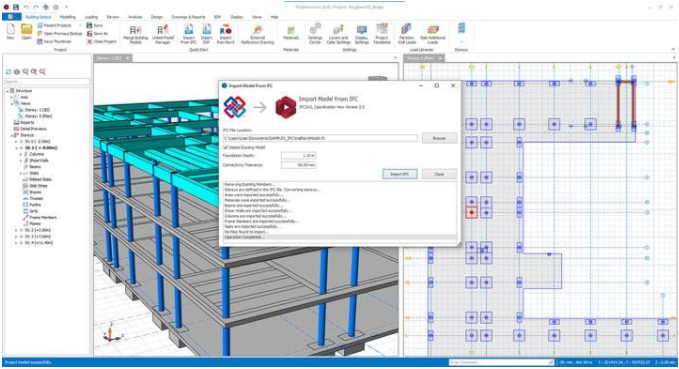The height and width of the screenshot is (369, 679).
Task: Click Save in the Project group
Action: 94,26
